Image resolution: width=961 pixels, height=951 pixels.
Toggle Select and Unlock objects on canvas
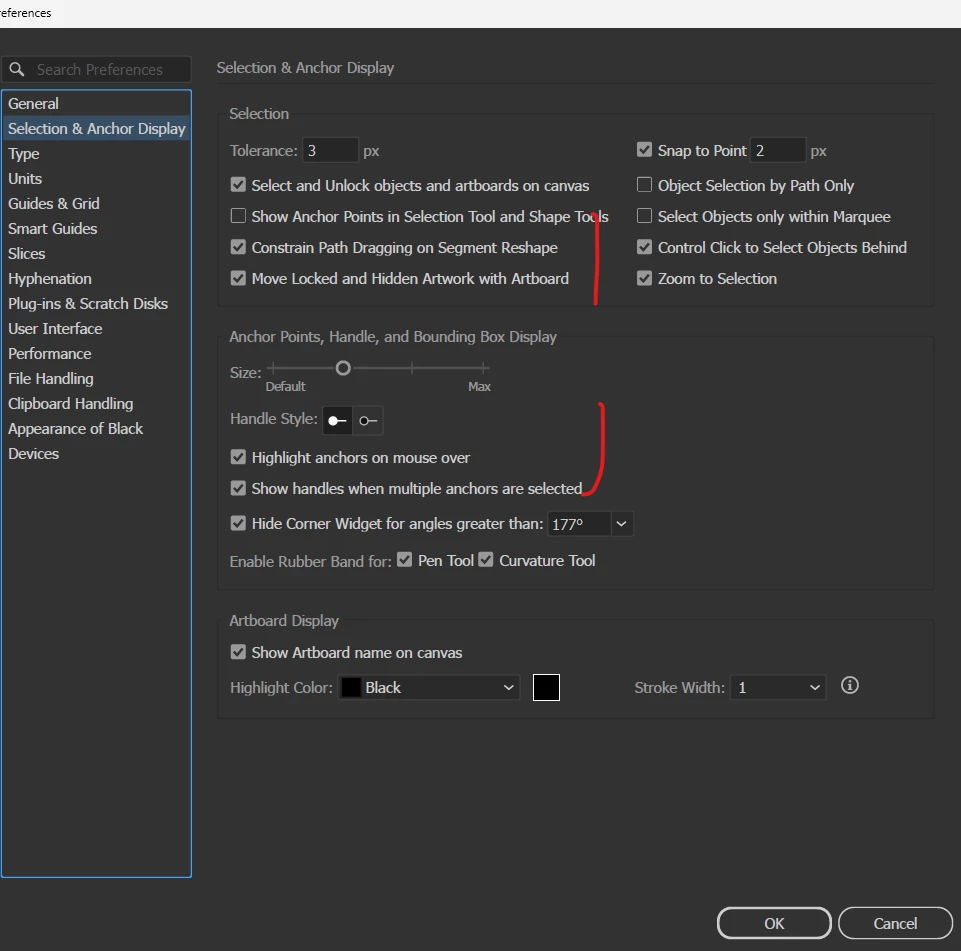click(238, 185)
